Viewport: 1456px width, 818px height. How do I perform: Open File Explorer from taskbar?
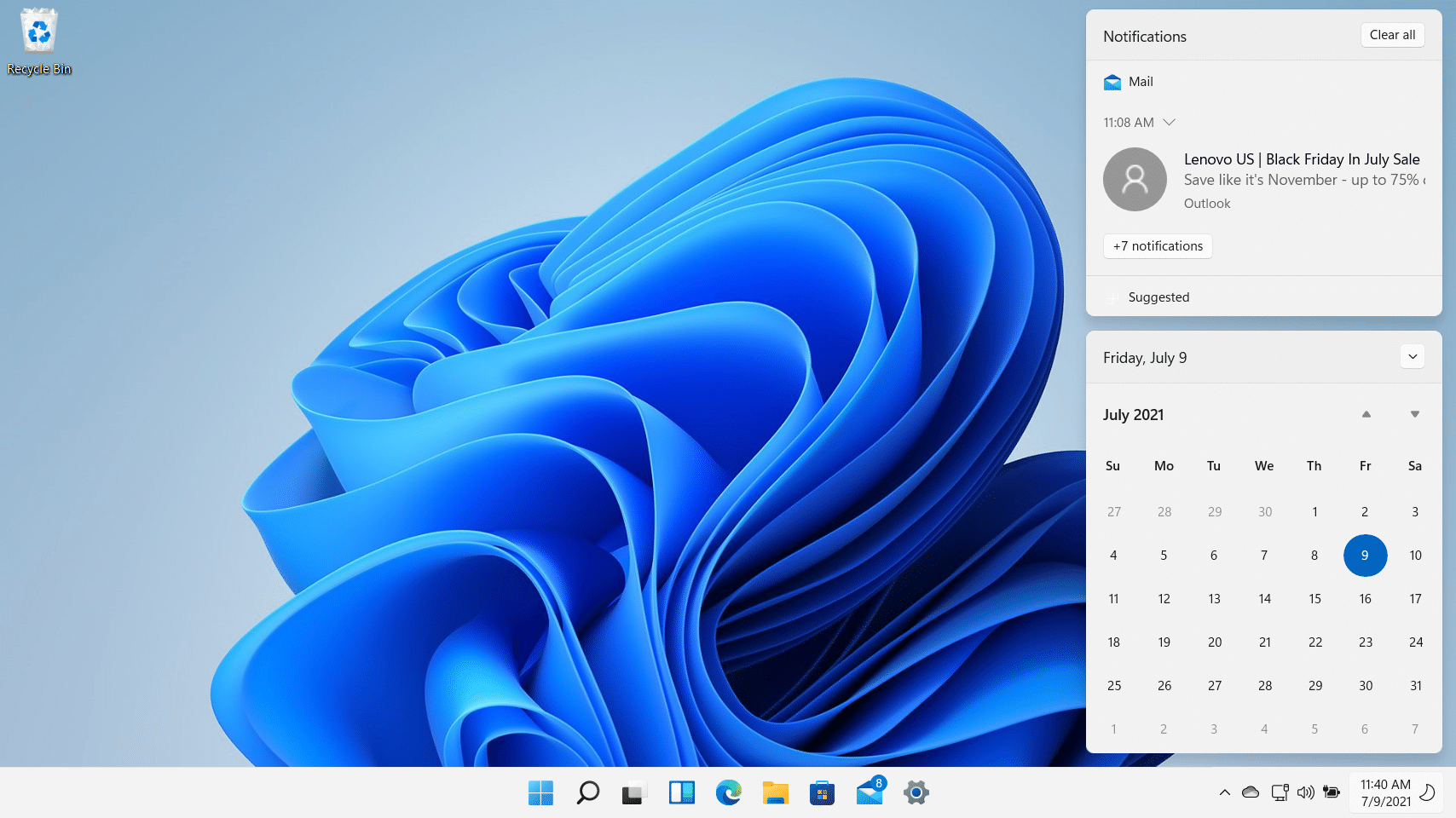point(775,792)
